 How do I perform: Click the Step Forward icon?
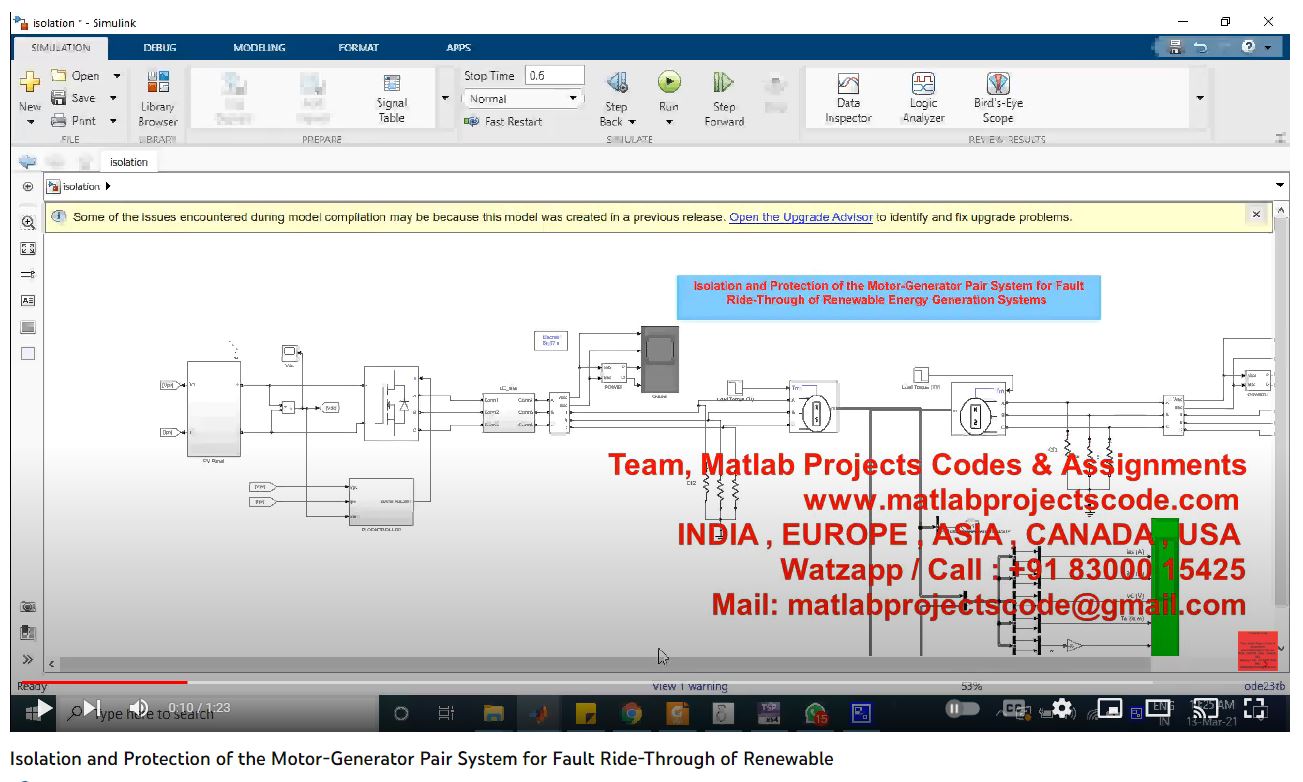pos(724,83)
